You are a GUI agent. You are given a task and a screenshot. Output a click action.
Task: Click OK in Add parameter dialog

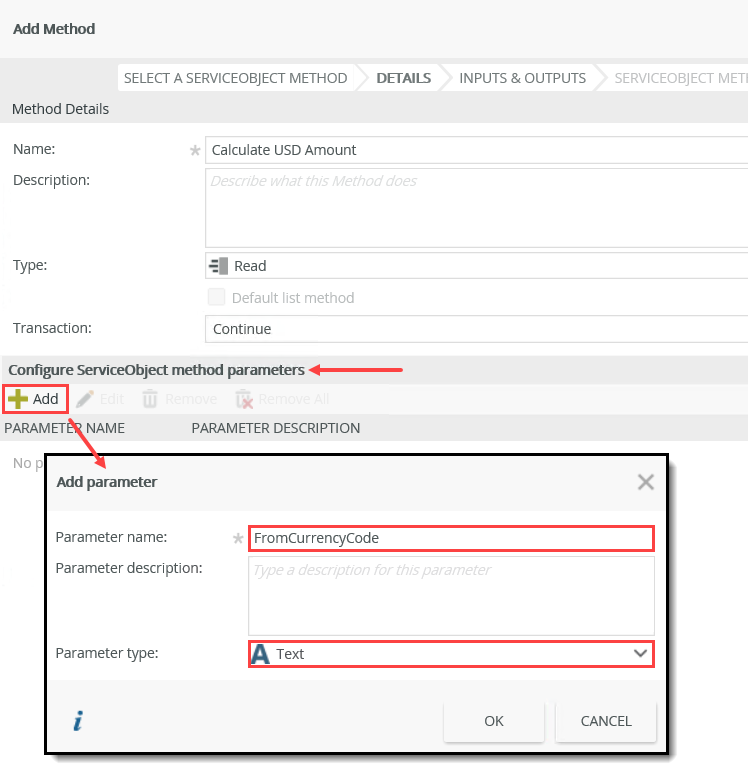(494, 721)
